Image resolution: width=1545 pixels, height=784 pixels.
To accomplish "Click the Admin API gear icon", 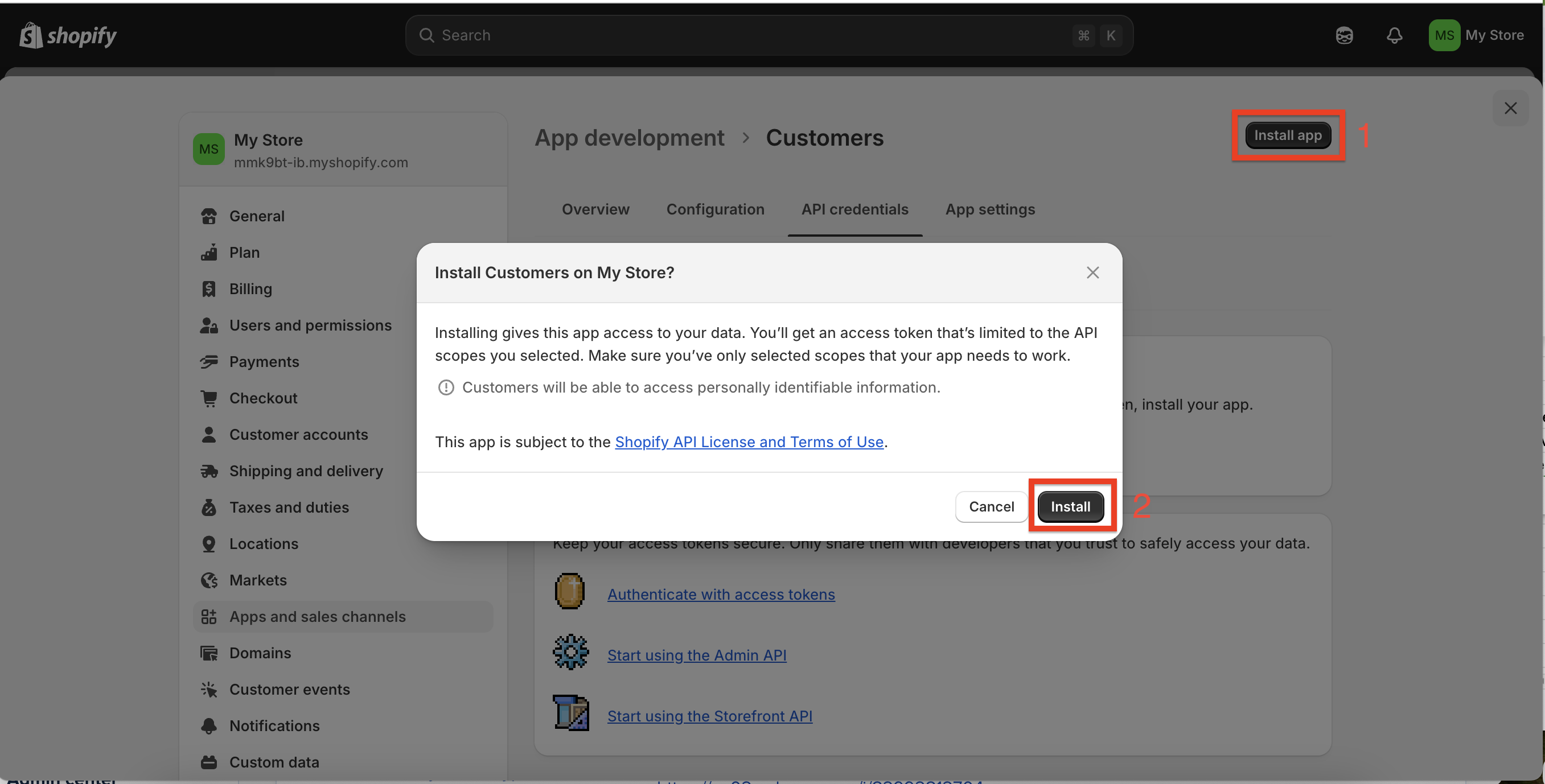I will [x=570, y=652].
